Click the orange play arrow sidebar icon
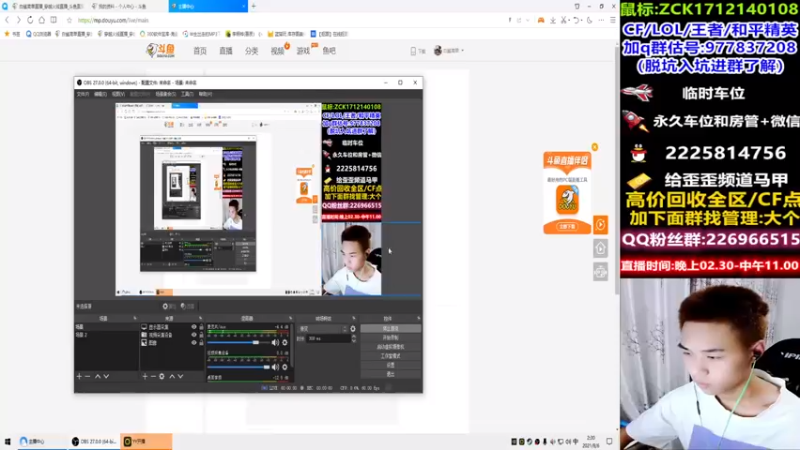800x450 pixels. pos(601,224)
